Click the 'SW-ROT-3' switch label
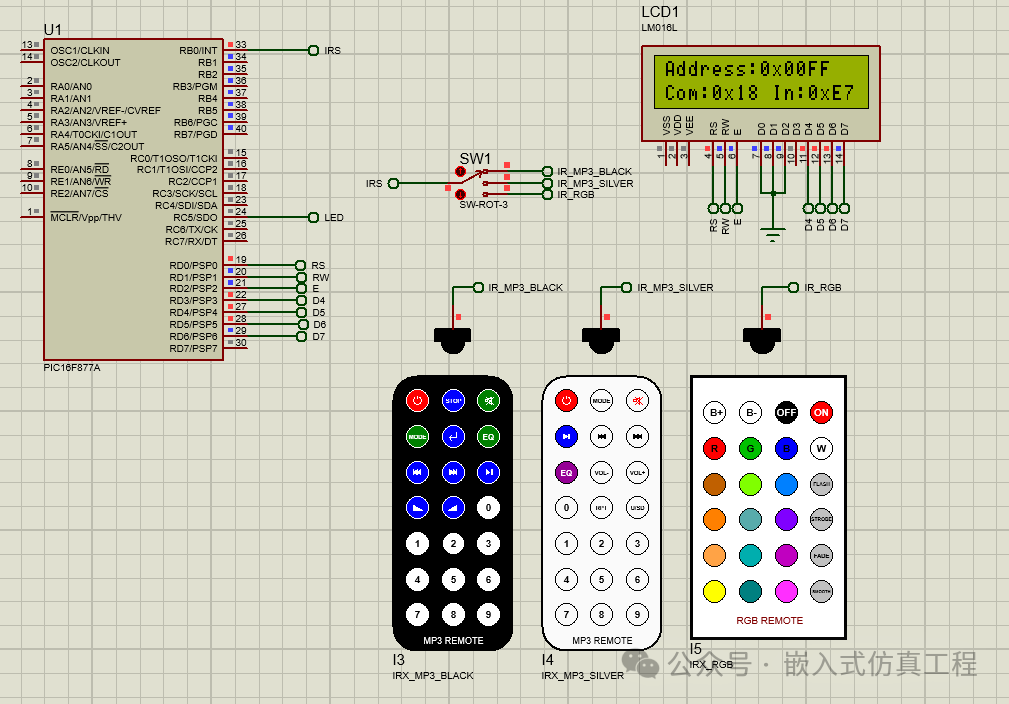The width and height of the screenshot is (1009, 704). [x=483, y=205]
